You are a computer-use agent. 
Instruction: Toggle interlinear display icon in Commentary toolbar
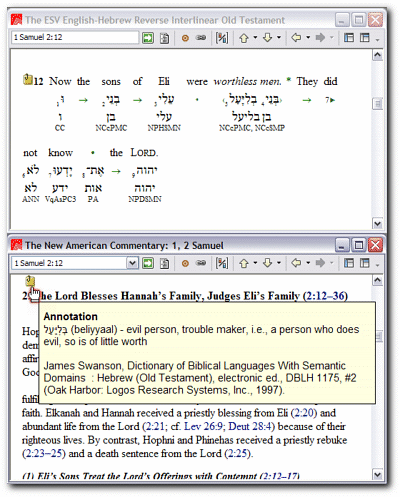(x=222, y=263)
